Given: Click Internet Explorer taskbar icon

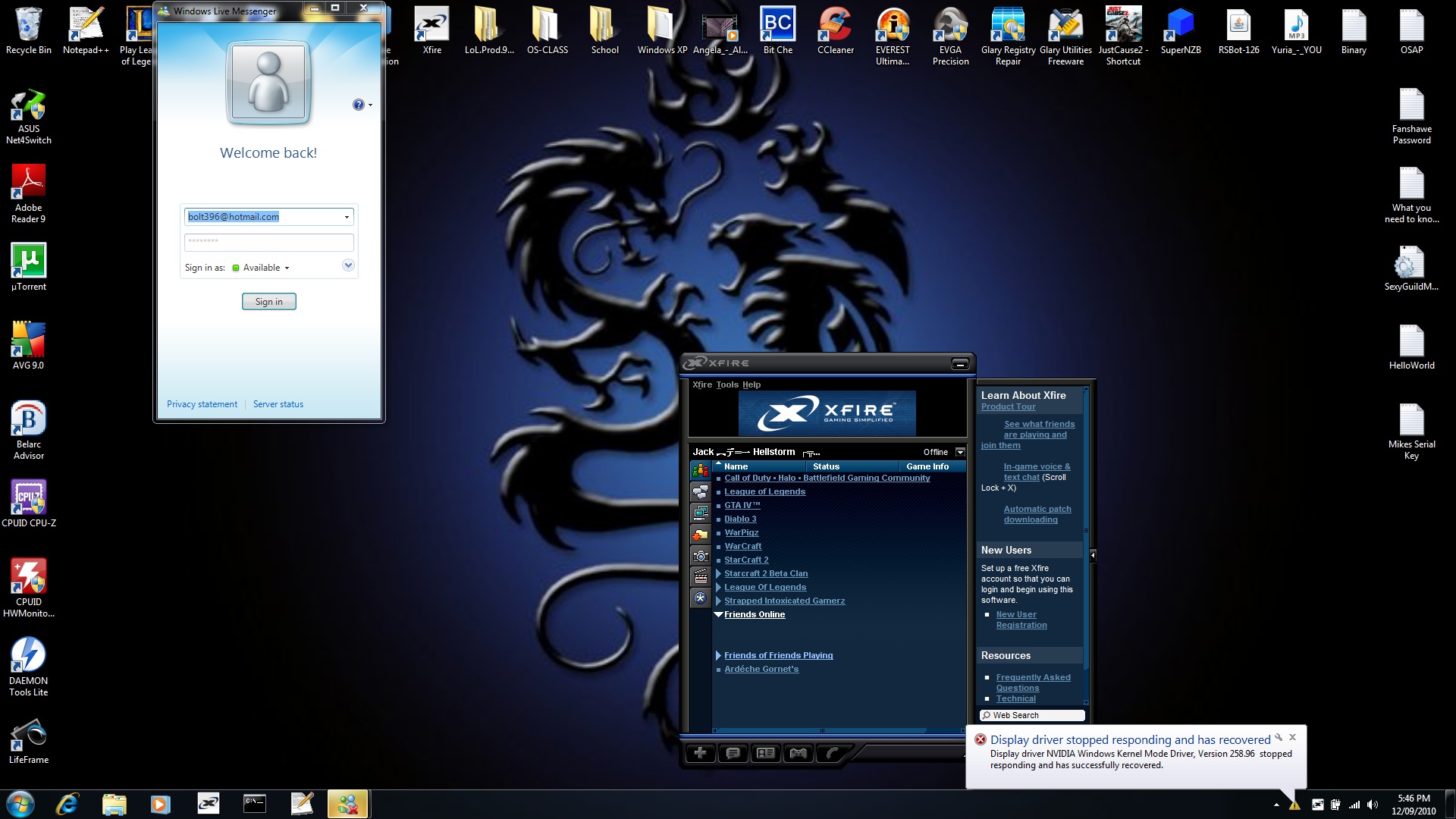Looking at the screenshot, I should [x=67, y=803].
